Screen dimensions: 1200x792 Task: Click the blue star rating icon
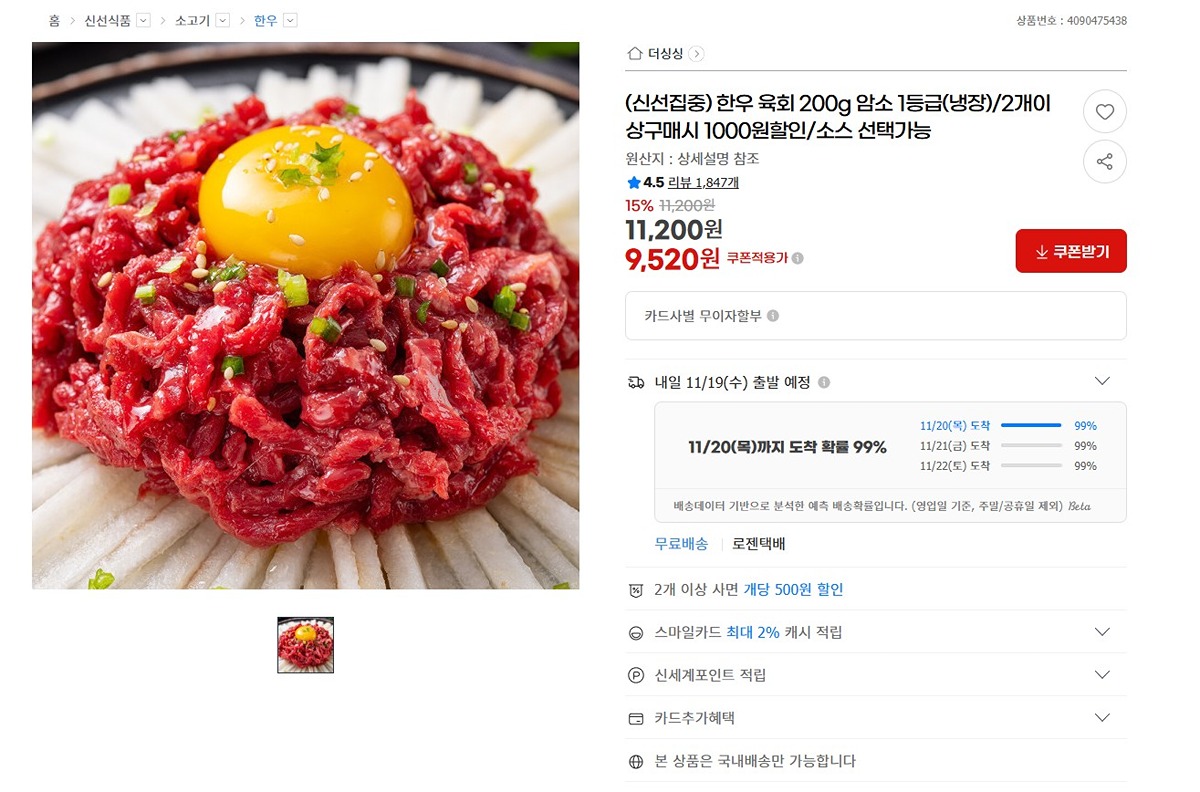click(634, 183)
